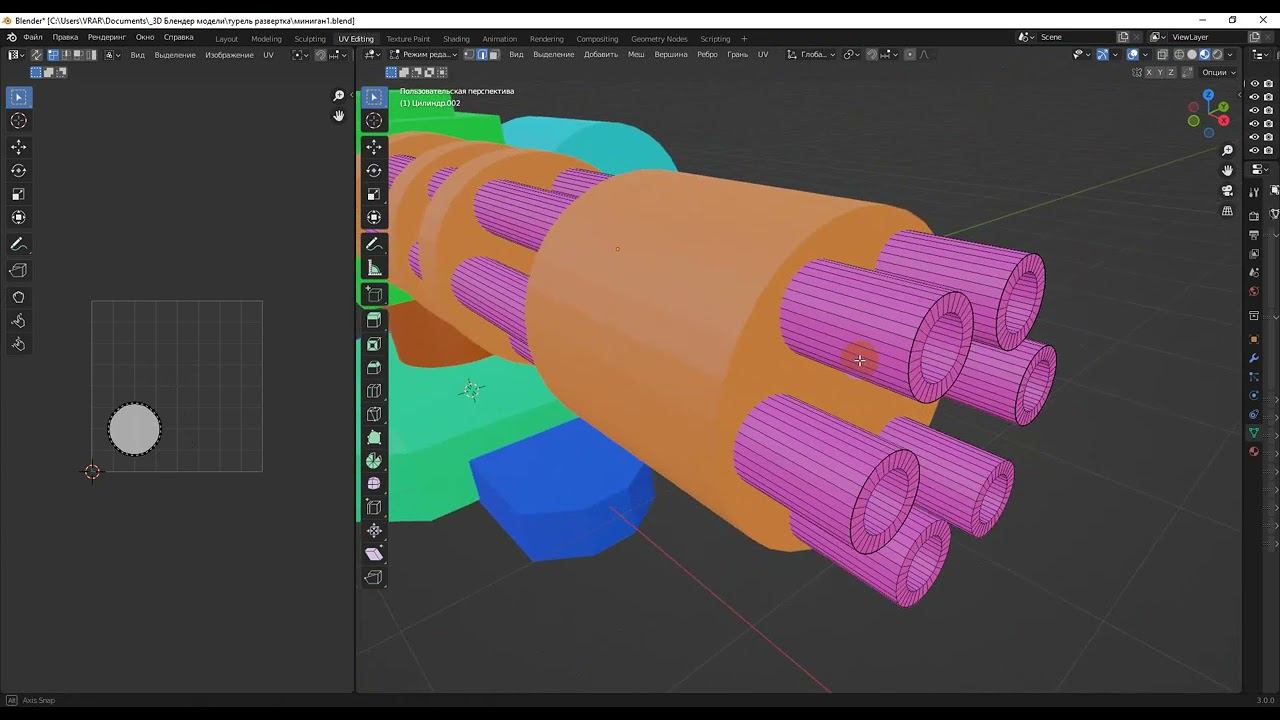The height and width of the screenshot is (720, 1280).
Task: Toggle camera view in the viewport
Action: click(x=1227, y=191)
